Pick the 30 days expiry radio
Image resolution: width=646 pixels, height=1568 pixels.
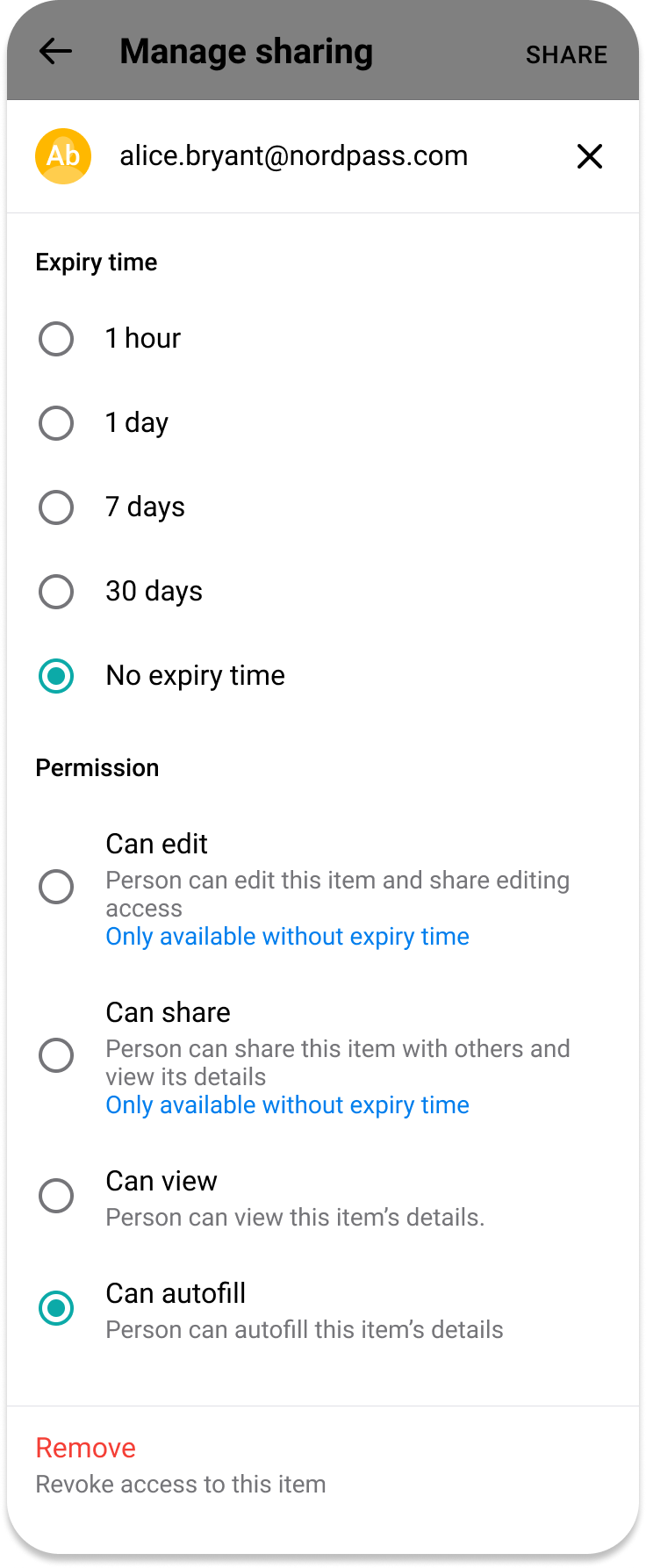coord(56,592)
